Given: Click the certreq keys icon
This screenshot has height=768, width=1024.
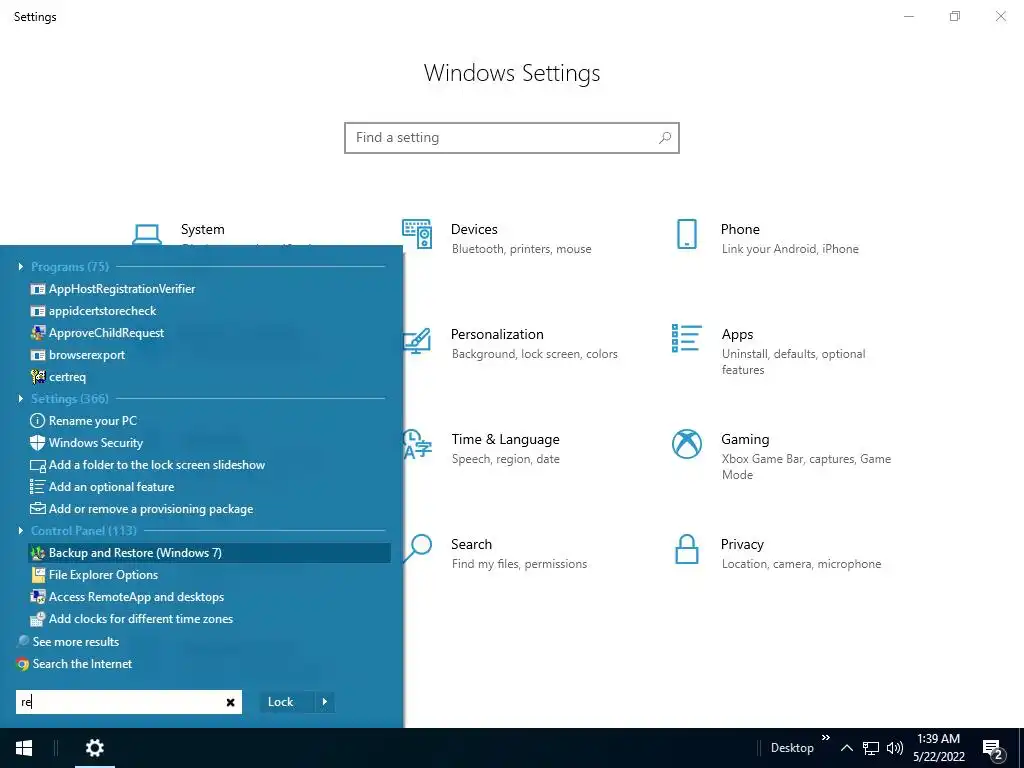Looking at the screenshot, I should click(38, 377).
